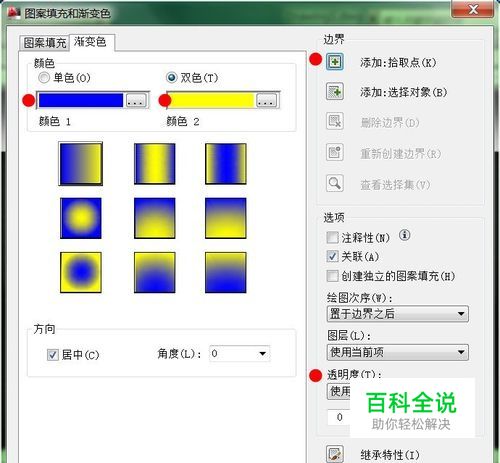Click the Remove Boundaries (删除边界) icon
The width and height of the screenshot is (500, 463).
pyautogui.click(x=335, y=121)
